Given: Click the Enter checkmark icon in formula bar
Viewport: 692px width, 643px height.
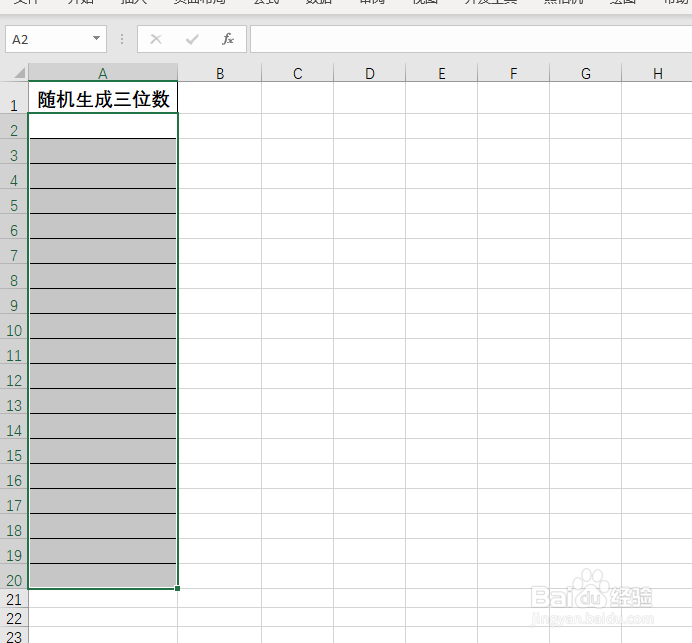Looking at the screenshot, I should coord(192,40).
